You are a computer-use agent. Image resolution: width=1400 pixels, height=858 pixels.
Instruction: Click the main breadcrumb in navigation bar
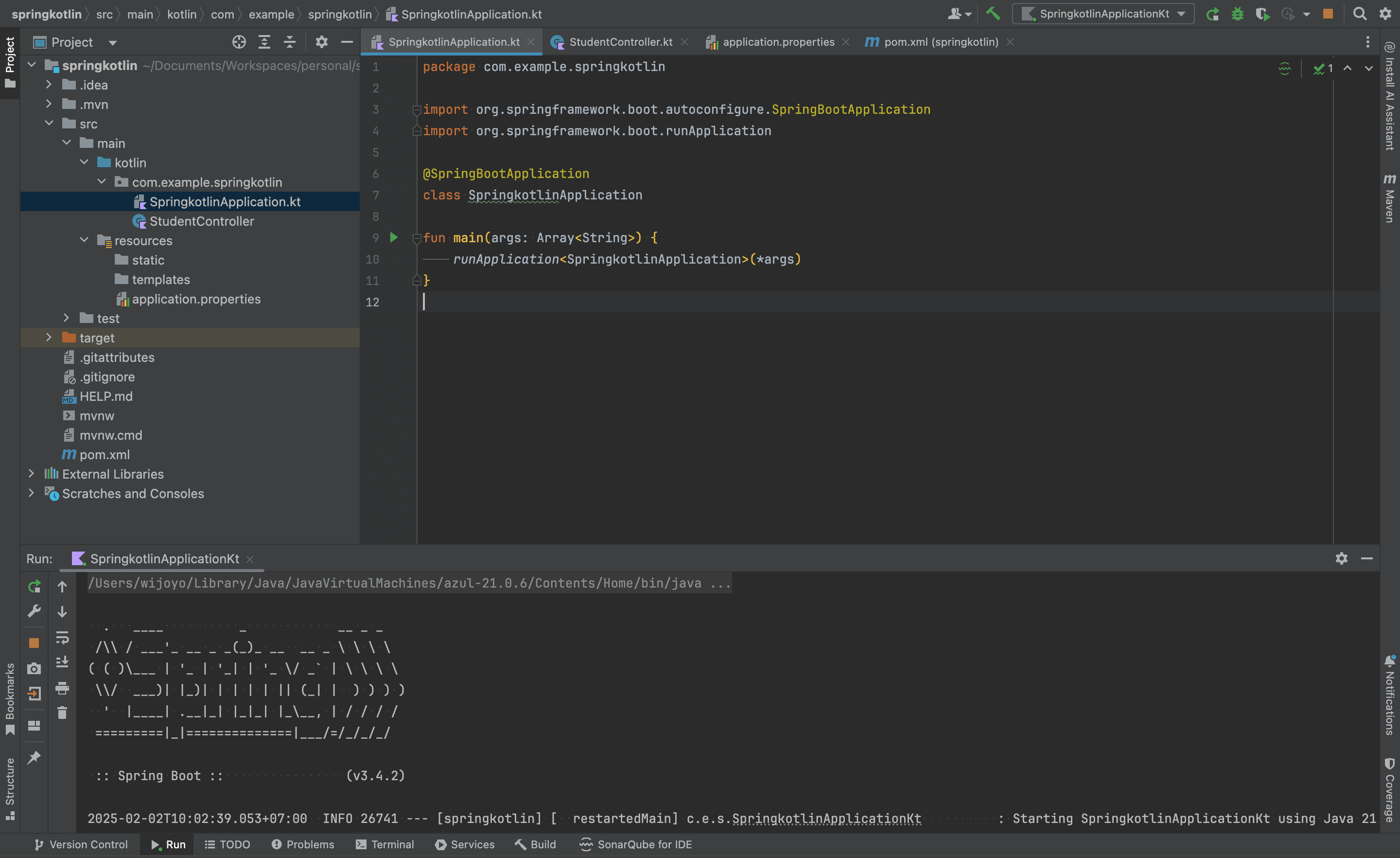click(x=140, y=14)
